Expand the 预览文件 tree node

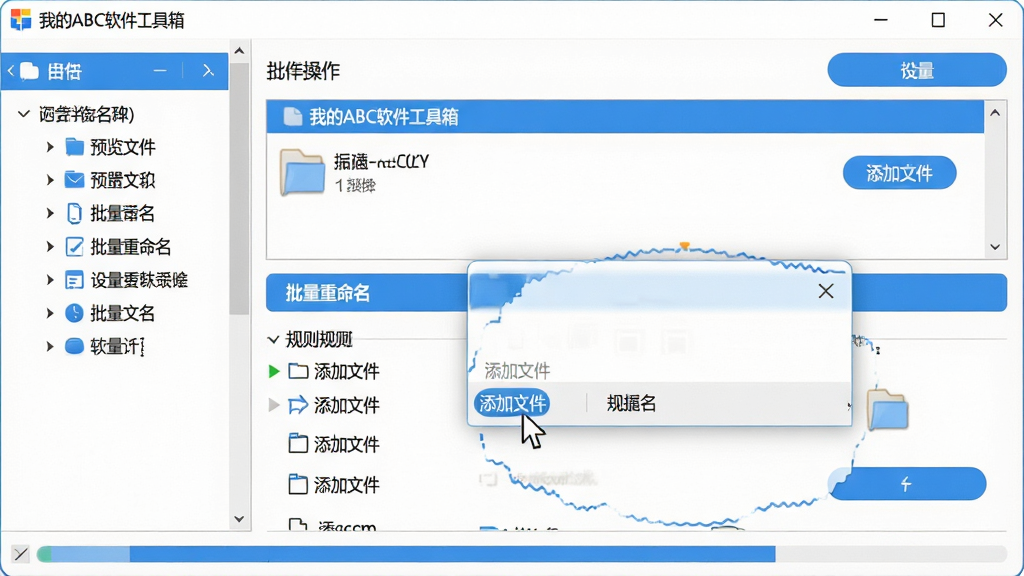click(50, 147)
